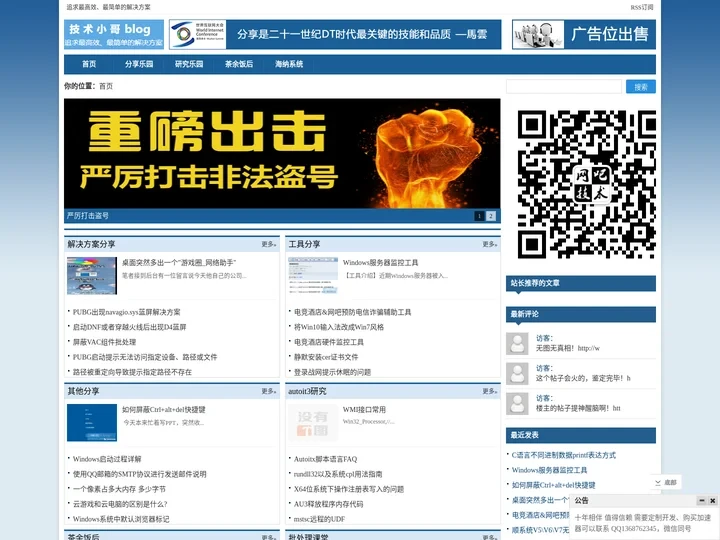
Task: Open the Windows启动过程详解 article
Action: pos(107,459)
